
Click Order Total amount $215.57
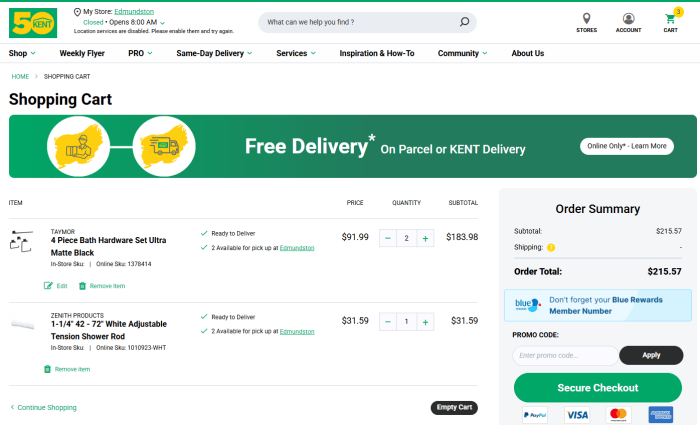[x=664, y=271]
